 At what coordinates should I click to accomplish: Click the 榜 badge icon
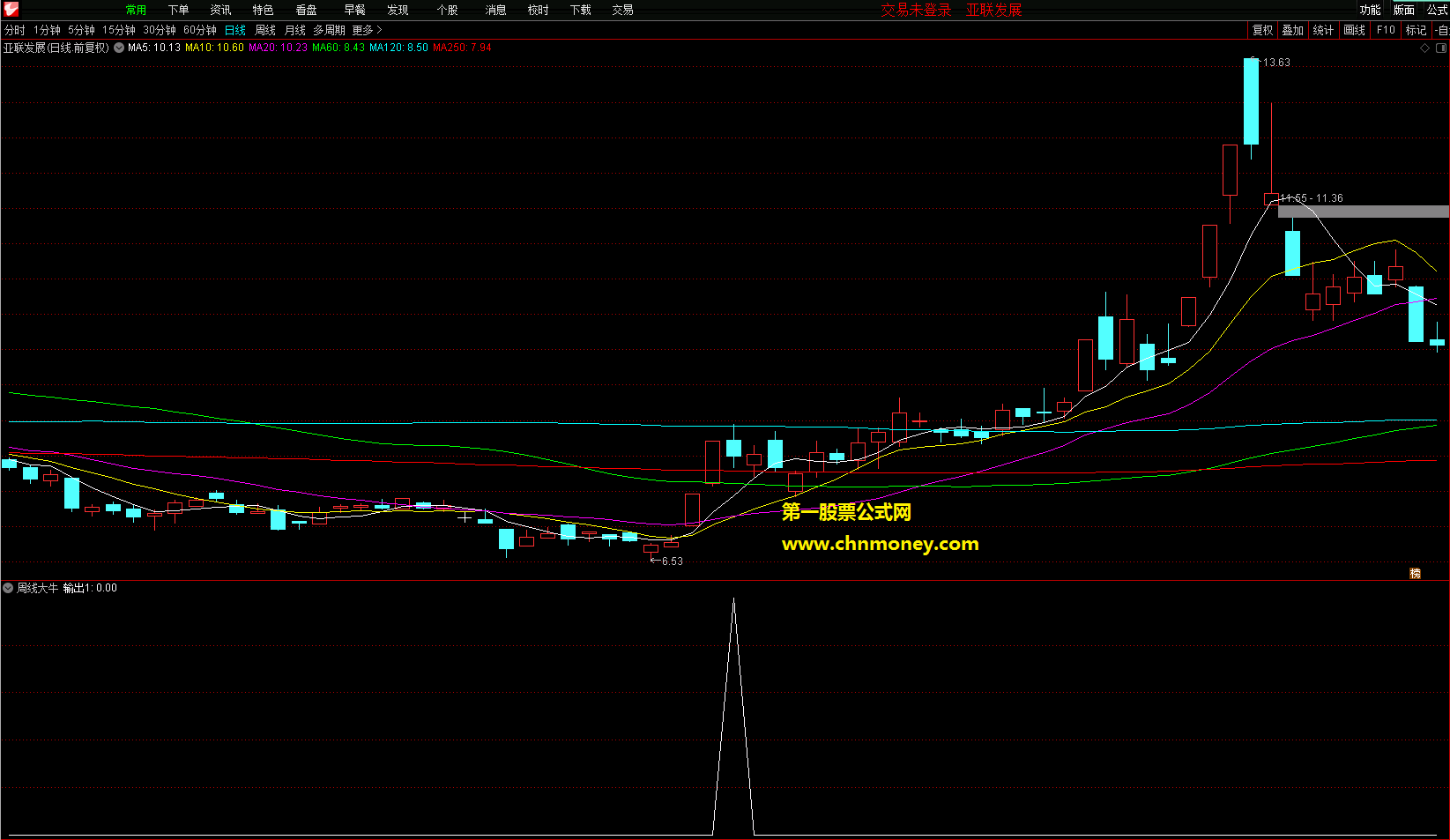[1416, 573]
